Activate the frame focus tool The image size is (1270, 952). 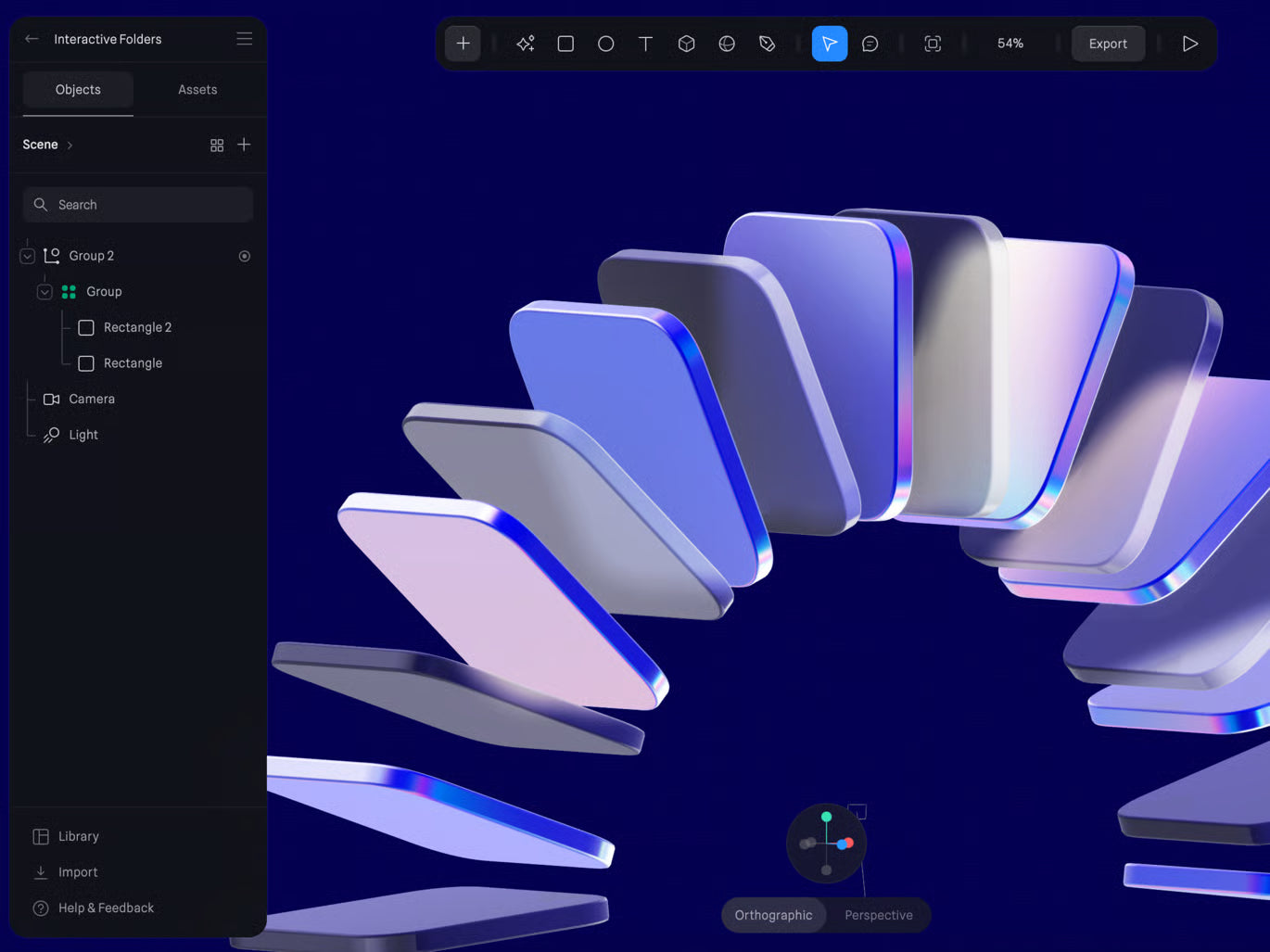pos(933,44)
